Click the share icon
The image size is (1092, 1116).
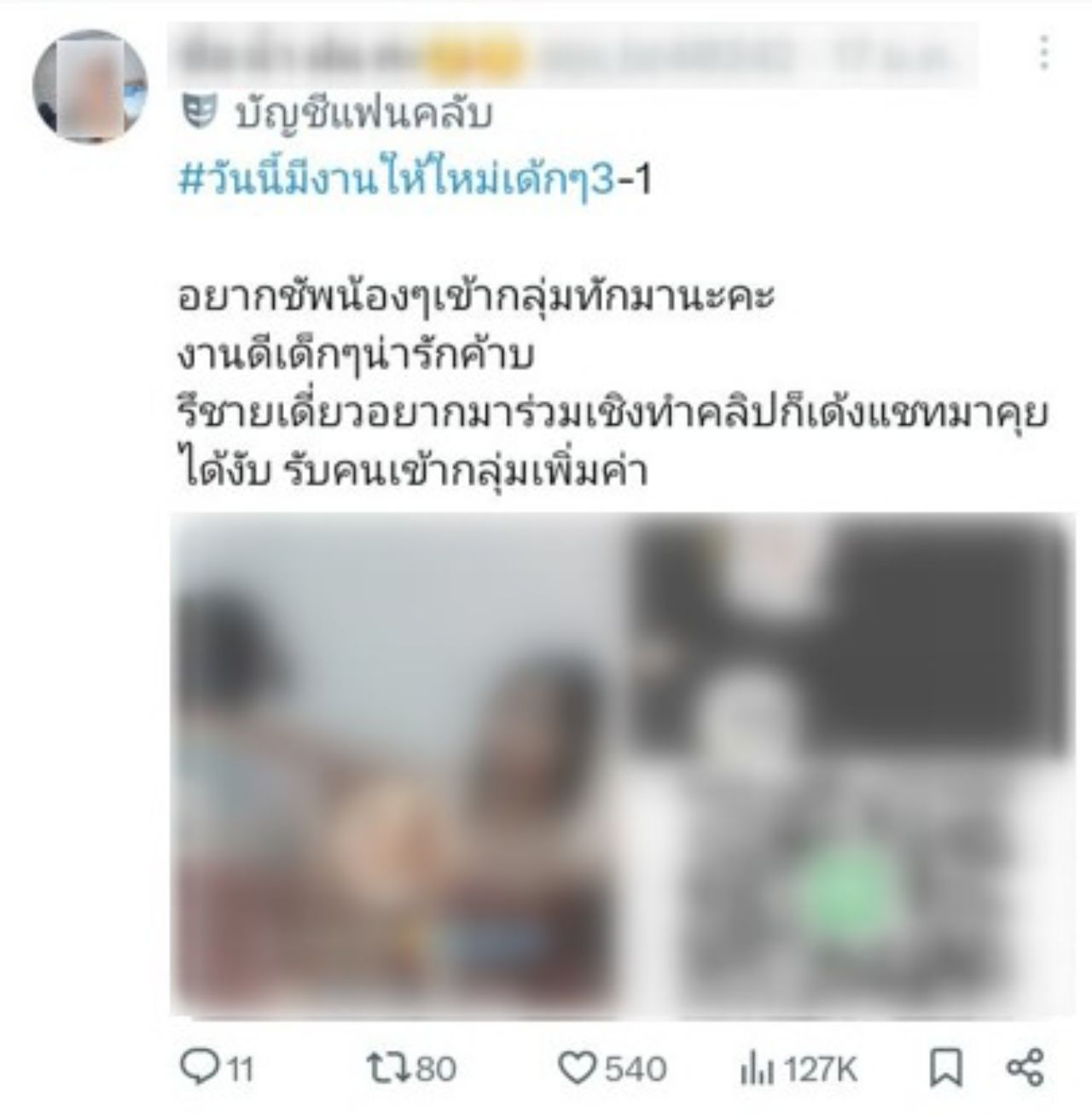click(x=1025, y=1068)
